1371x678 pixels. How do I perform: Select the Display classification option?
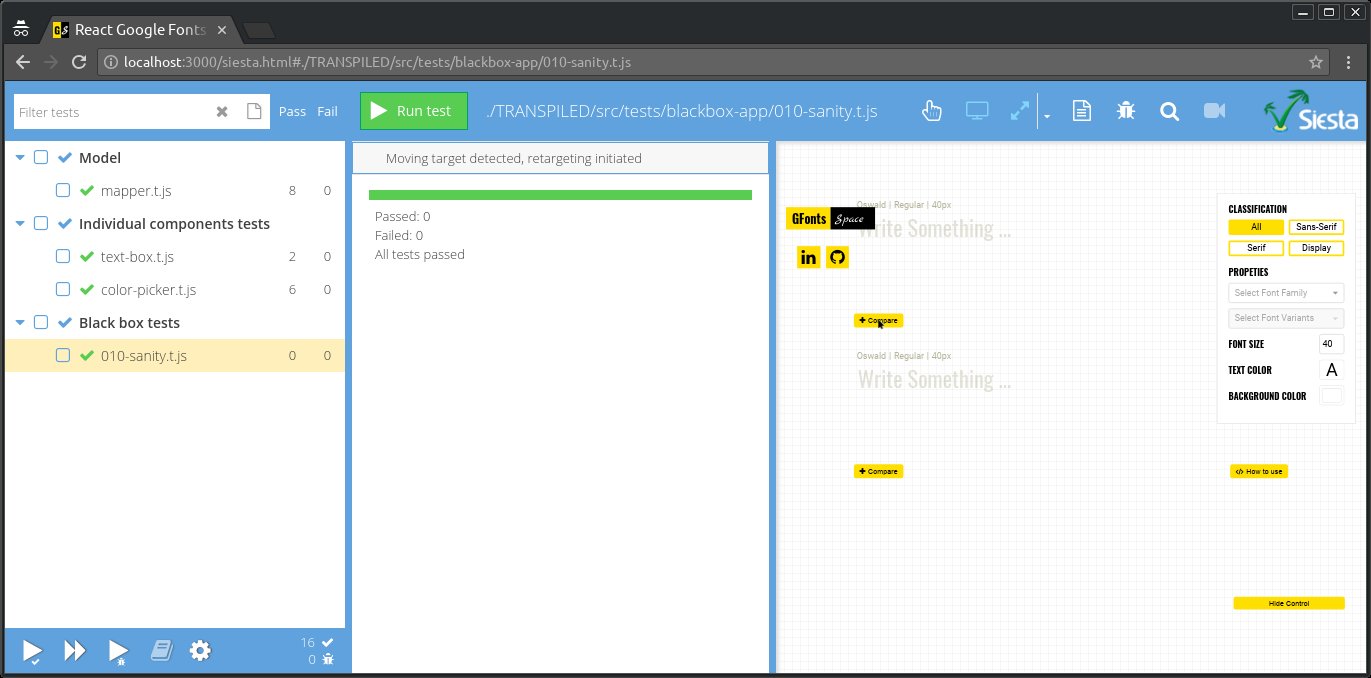click(x=1315, y=248)
